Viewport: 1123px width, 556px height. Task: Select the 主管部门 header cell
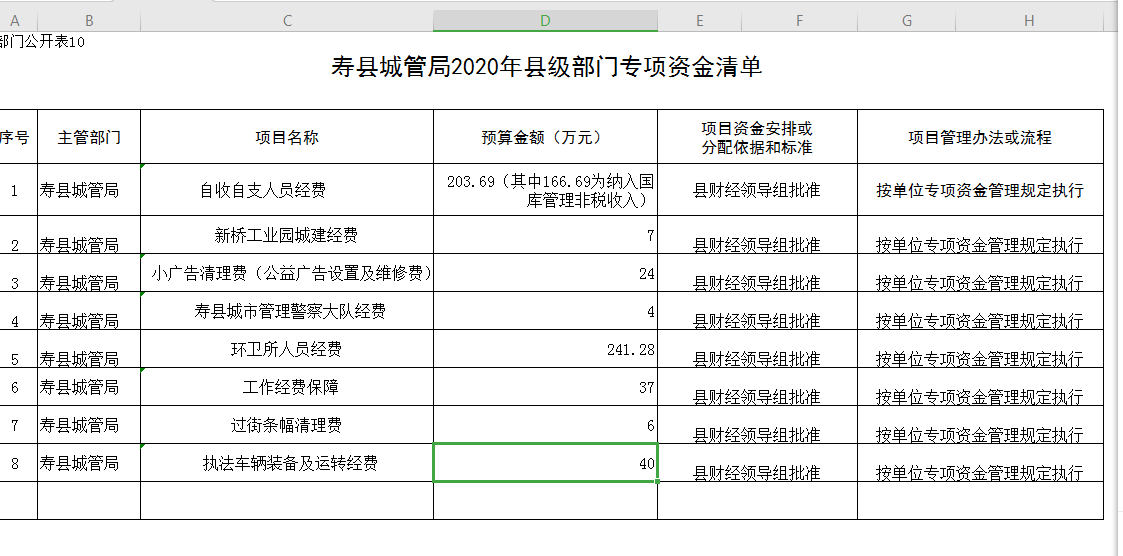(x=89, y=138)
